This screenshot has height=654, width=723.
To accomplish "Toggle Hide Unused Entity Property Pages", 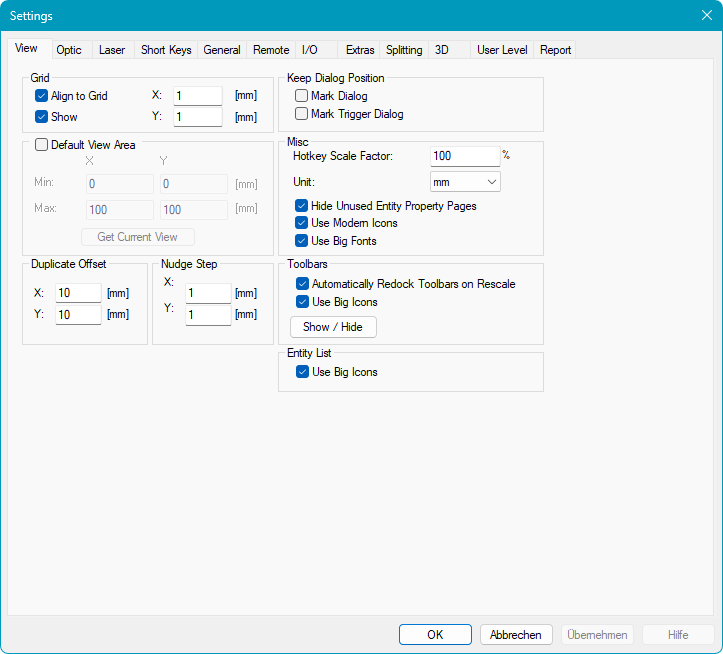I will coord(302,206).
